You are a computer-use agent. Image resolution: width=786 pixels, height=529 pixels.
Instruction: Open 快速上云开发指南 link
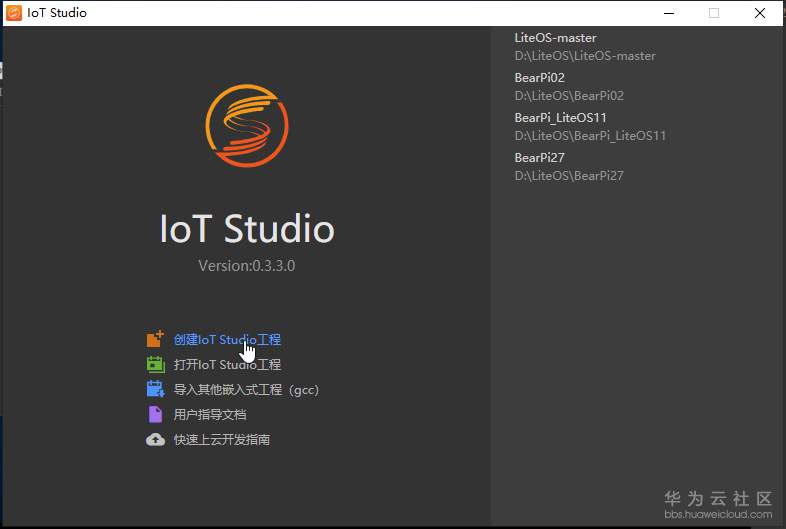pyautogui.click(x=222, y=440)
